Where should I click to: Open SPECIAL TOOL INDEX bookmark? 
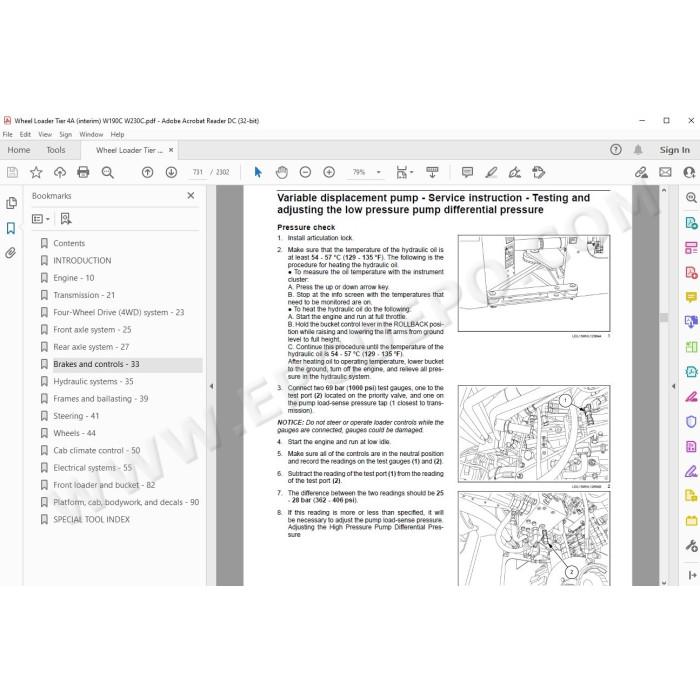tap(92, 520)
